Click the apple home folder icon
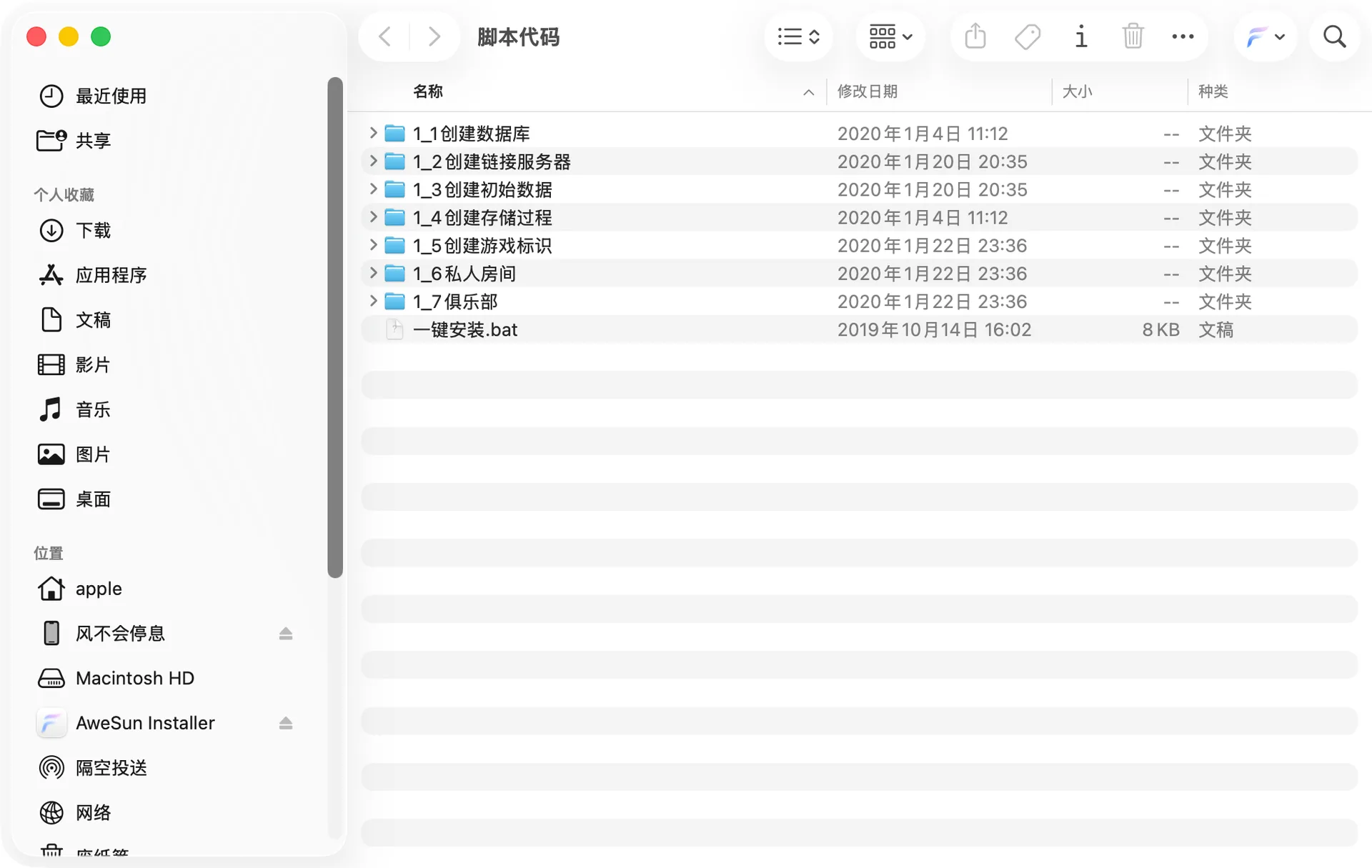 point(51,589)
